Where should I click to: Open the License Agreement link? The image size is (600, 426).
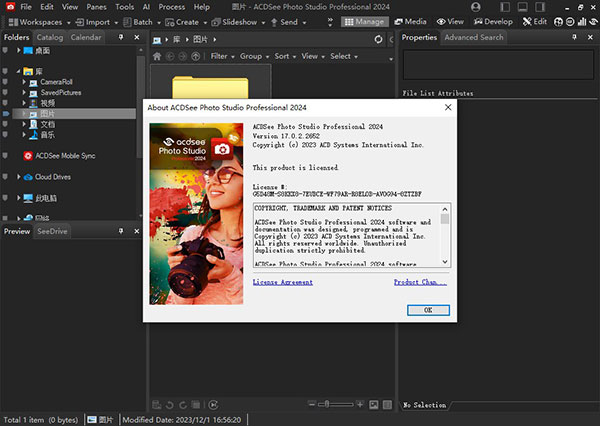(x=283, y=282)
